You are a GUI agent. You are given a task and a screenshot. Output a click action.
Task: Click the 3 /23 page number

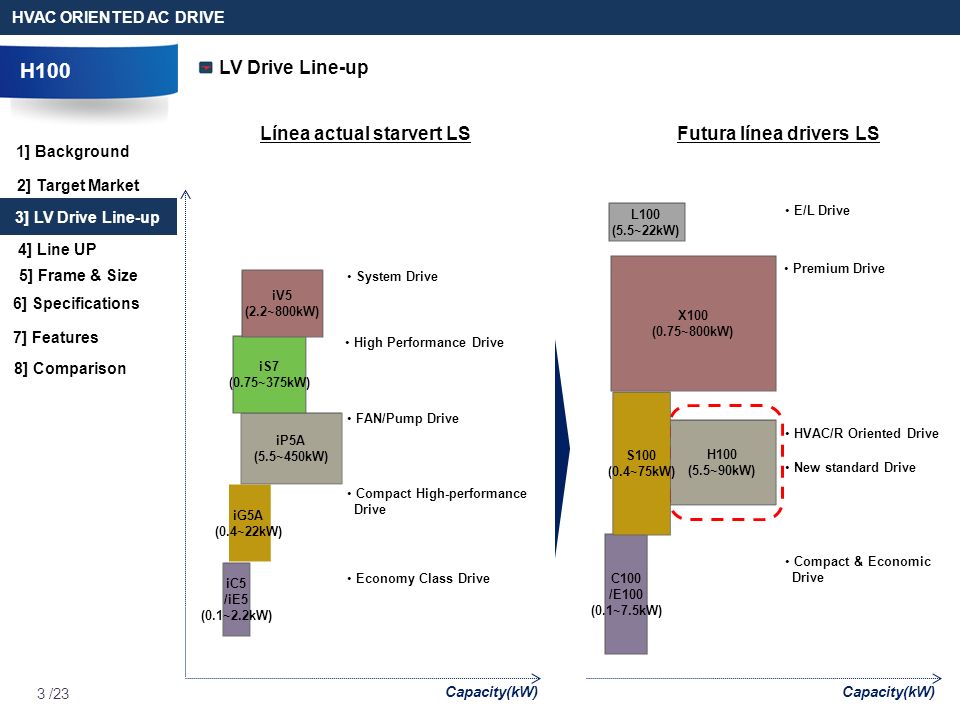click(x=53, y=694)
